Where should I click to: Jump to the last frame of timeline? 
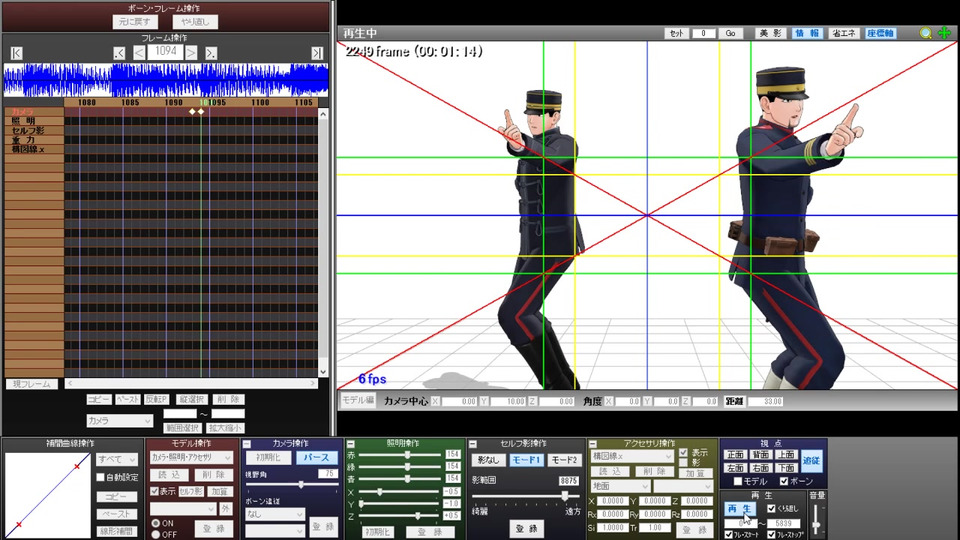tap(317, 53)
